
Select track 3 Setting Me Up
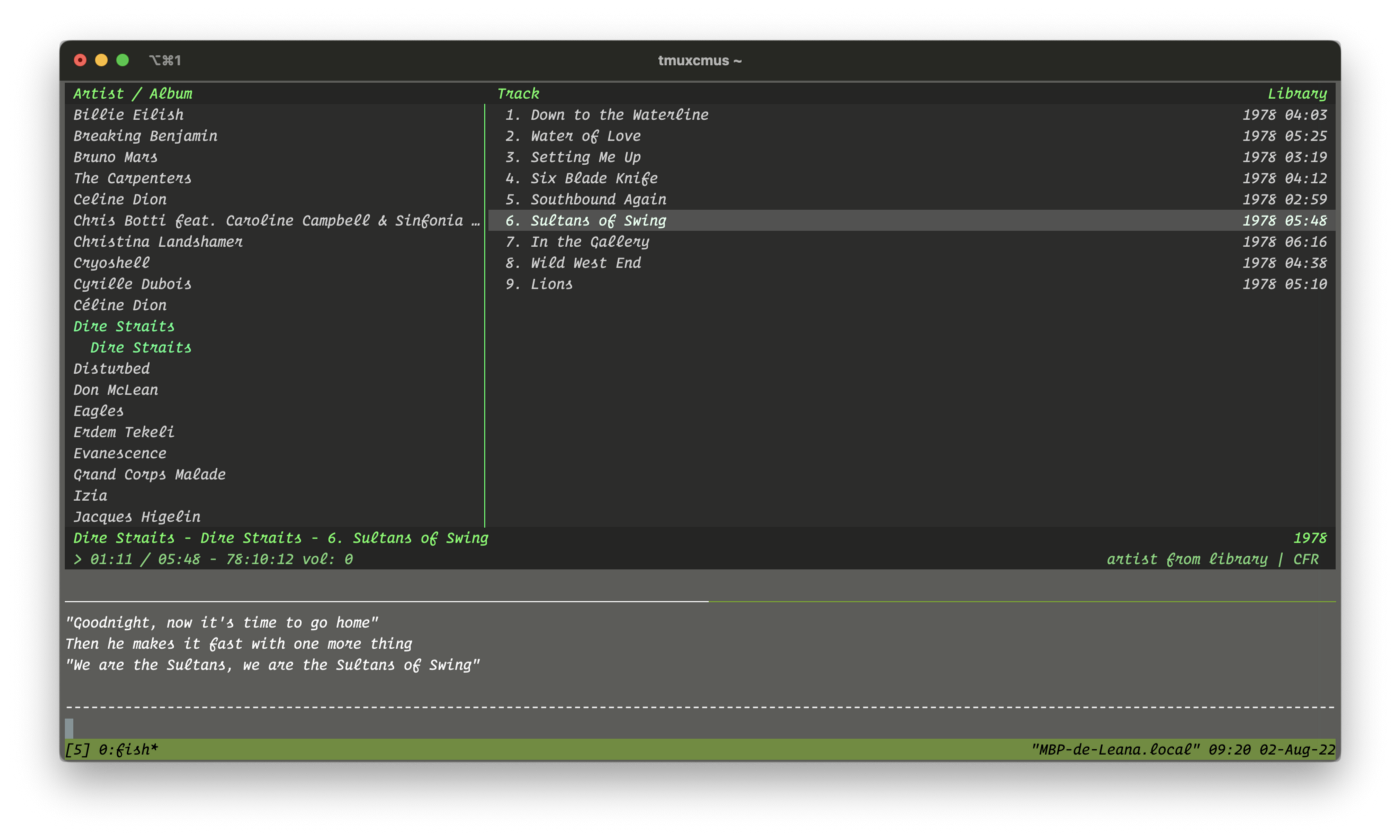click(573, 157)
